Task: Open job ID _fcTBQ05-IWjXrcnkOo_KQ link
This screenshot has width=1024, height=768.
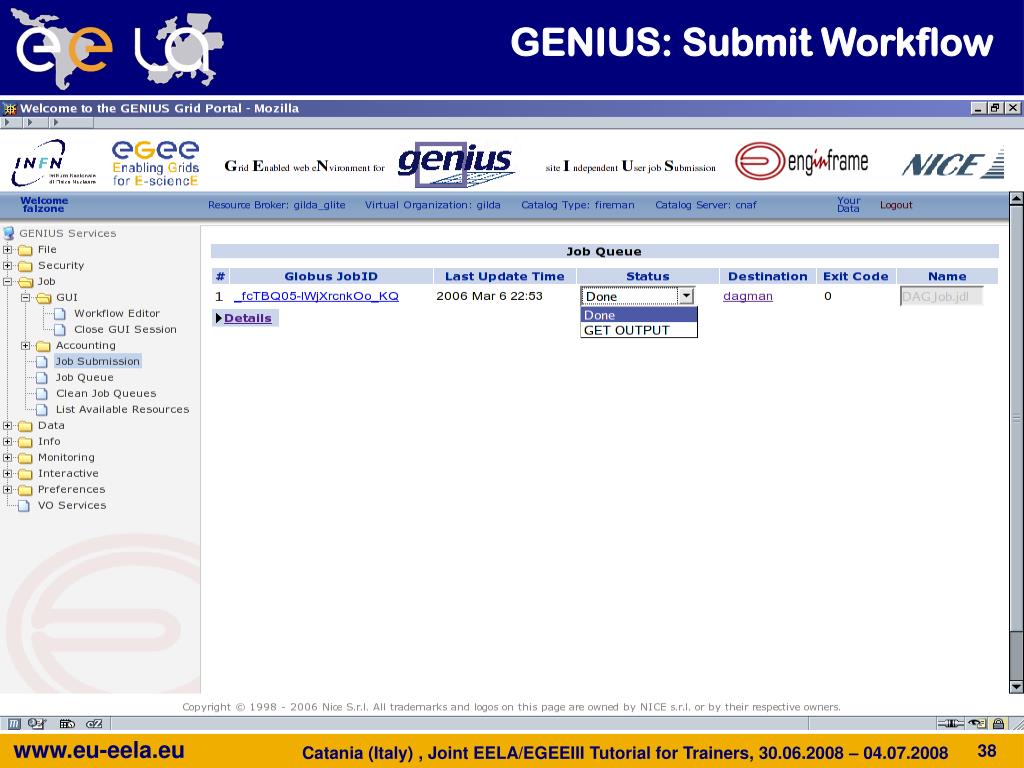Action: point(316,296)
